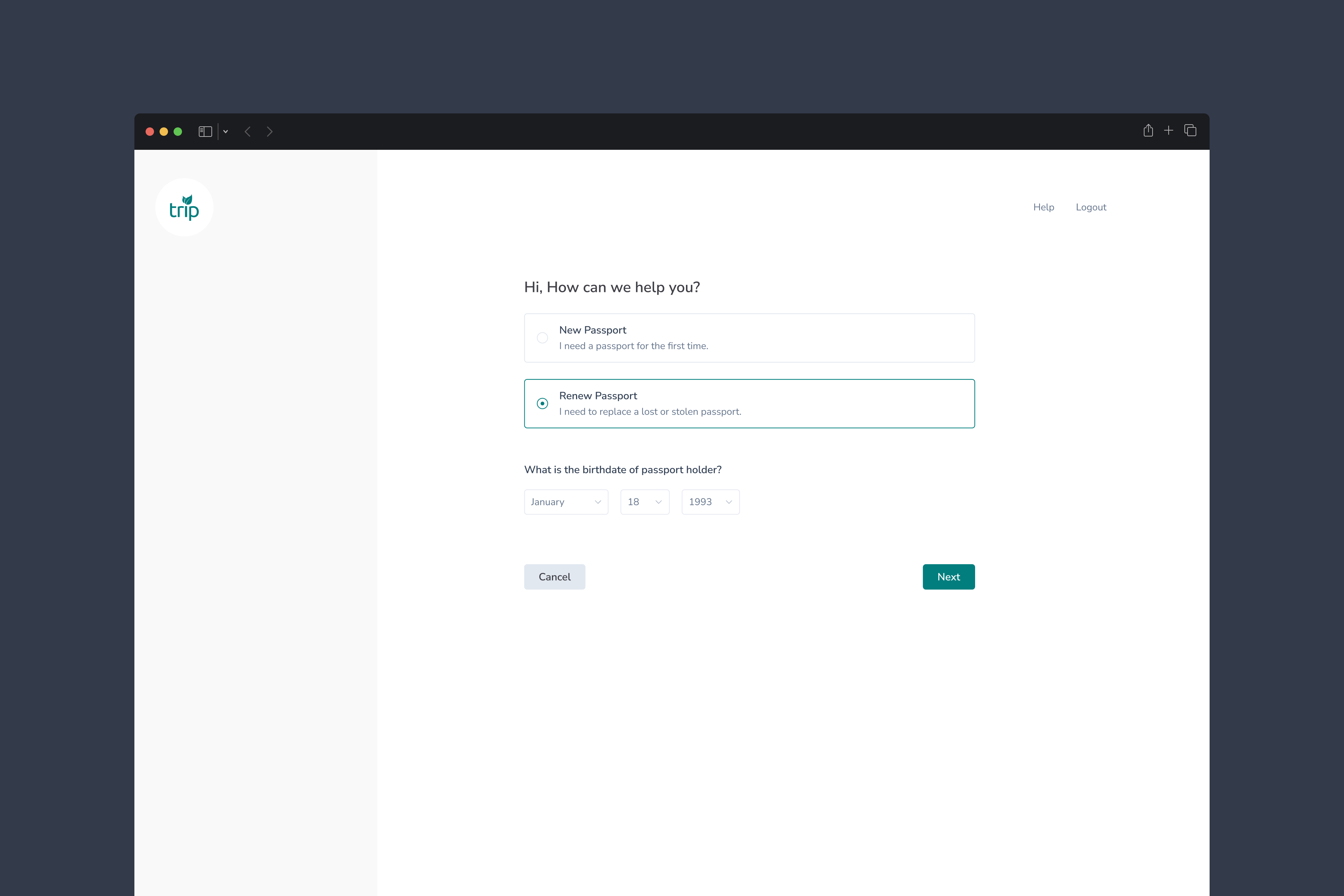Viewport: 1344px width, 896px height.
Task: Click the Renew Passport option card
Action: tap(749, 404)
